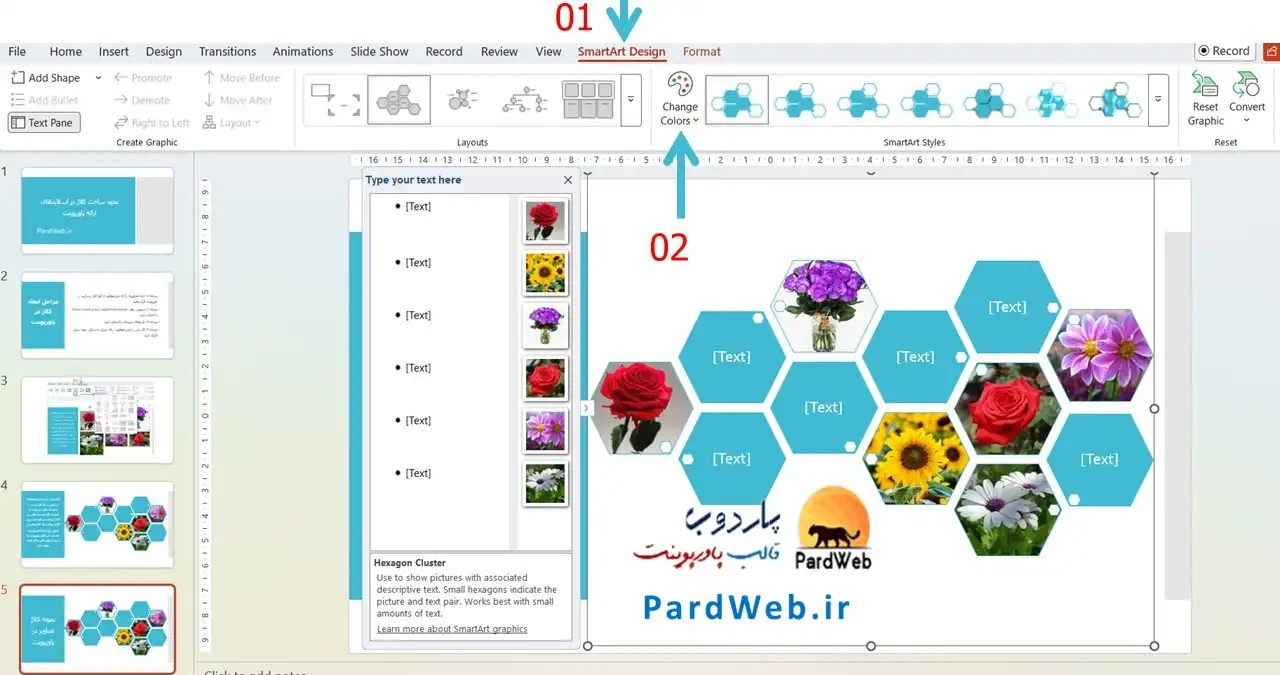Open the Convert dropdown
1280x675 pixels.
1247,99
